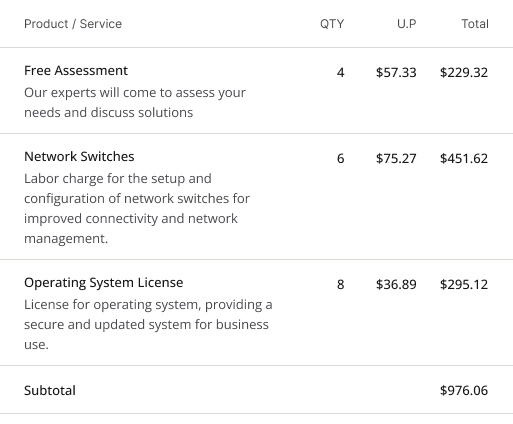Screen dimensions: 513x424
Task: Click the $75.27 unit price
Action: tap(396, 159)
